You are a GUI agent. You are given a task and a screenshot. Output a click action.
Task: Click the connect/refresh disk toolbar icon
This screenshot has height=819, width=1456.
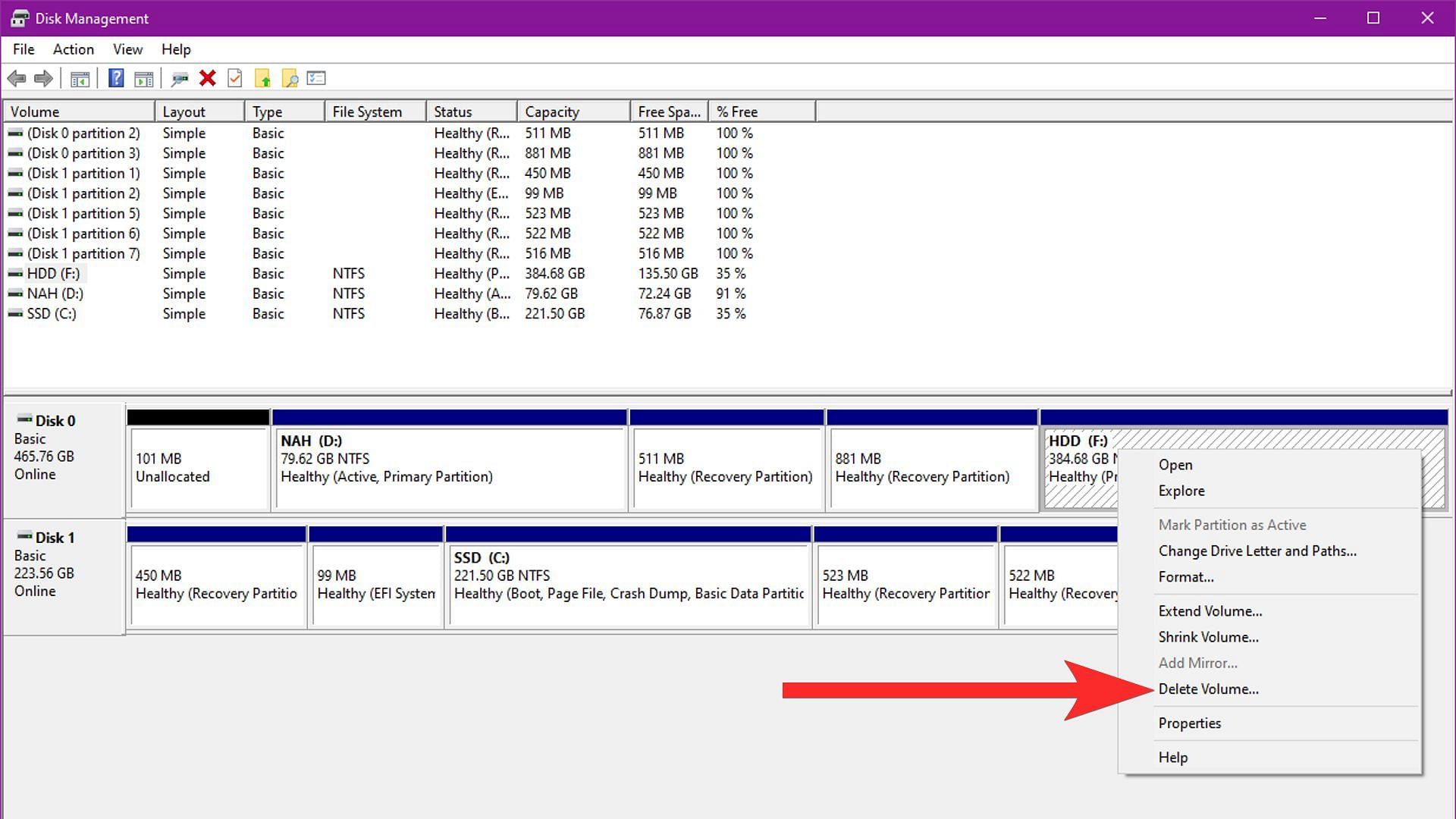pyautogui.click(x=180, y=78)
